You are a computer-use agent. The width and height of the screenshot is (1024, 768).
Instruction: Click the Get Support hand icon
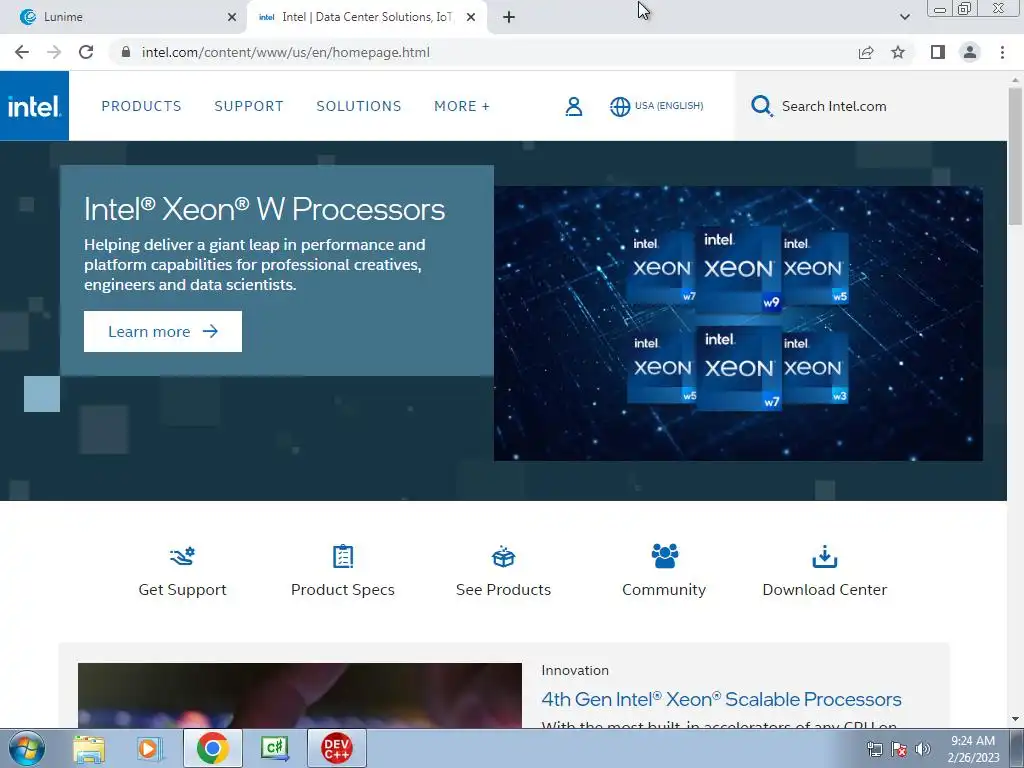pos(182,556)
